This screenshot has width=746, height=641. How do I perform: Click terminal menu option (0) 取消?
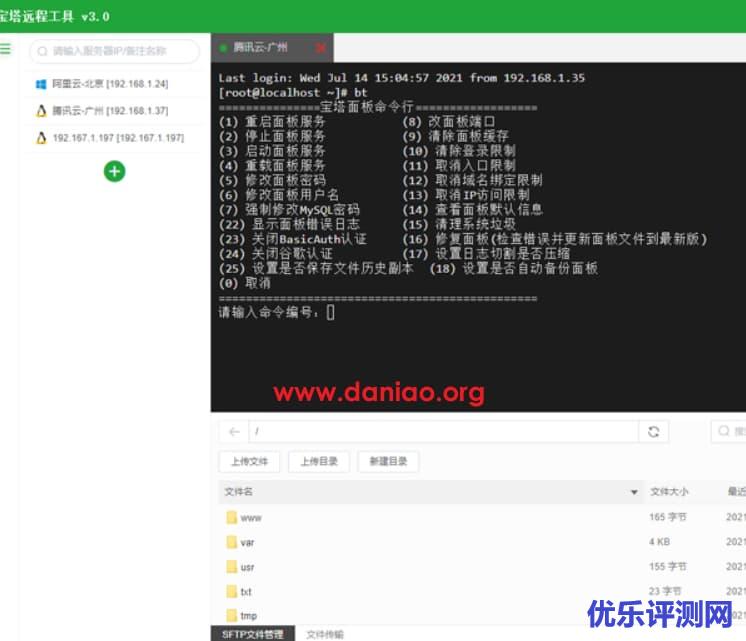(x=245, y=283)
